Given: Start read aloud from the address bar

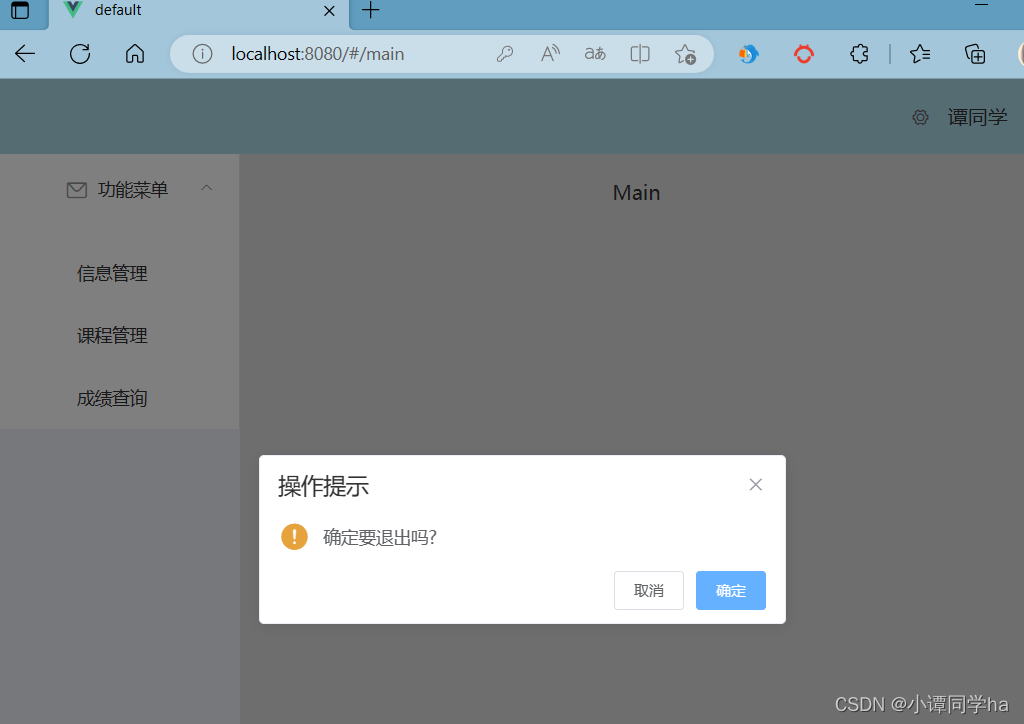Looking at the screenshot, I should point(549,54).
